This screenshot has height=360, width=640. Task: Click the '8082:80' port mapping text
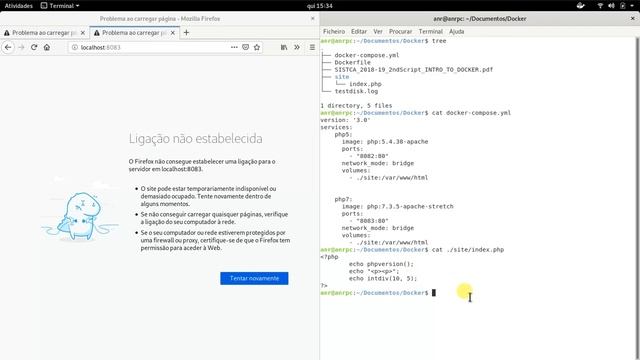point(372,156)
